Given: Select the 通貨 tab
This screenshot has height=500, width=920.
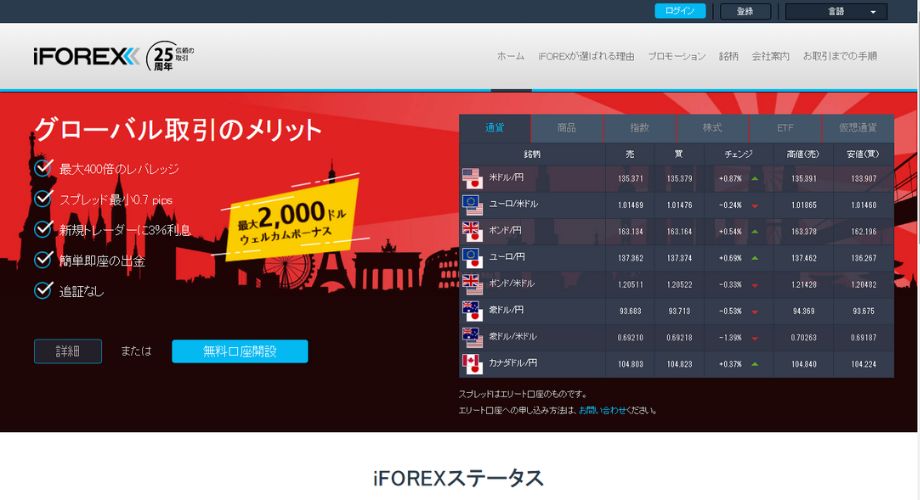Looking at the screenshot, I should pyautogui.click(x=495, y=128).
